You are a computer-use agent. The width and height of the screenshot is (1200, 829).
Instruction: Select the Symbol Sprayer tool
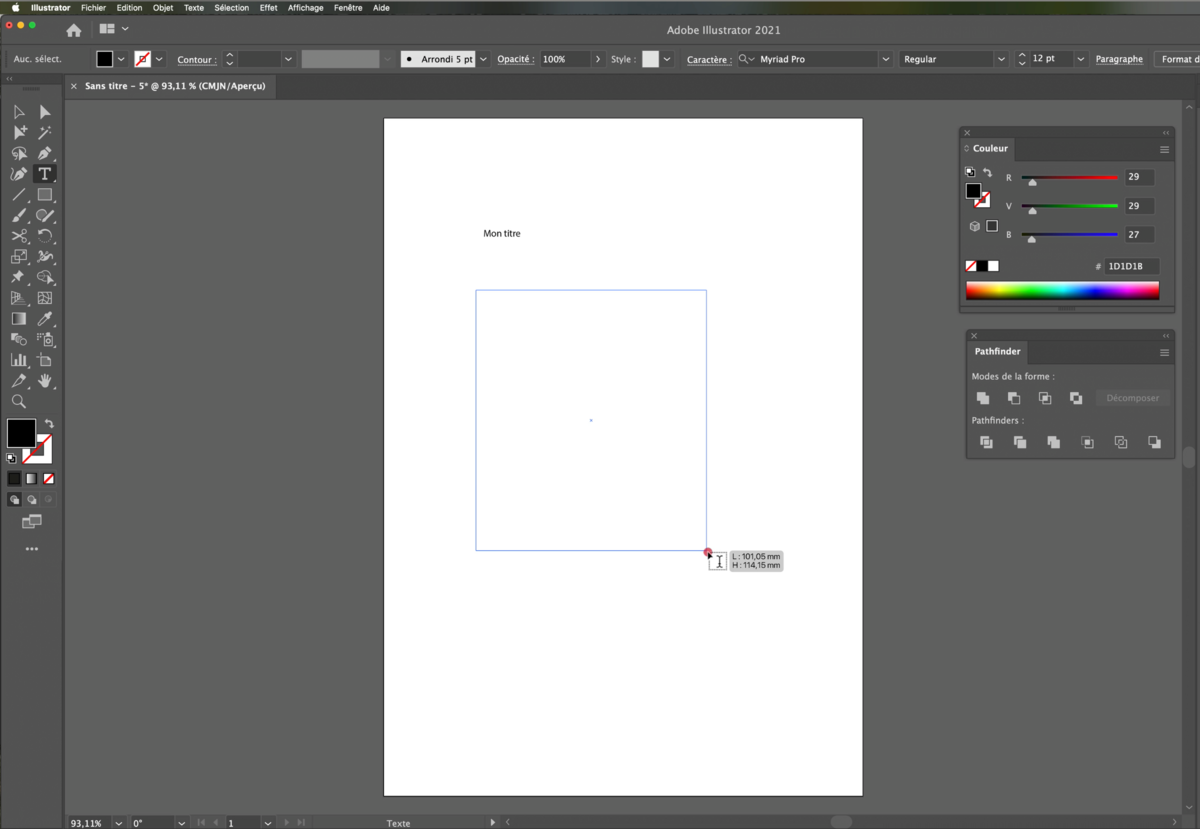45,339
